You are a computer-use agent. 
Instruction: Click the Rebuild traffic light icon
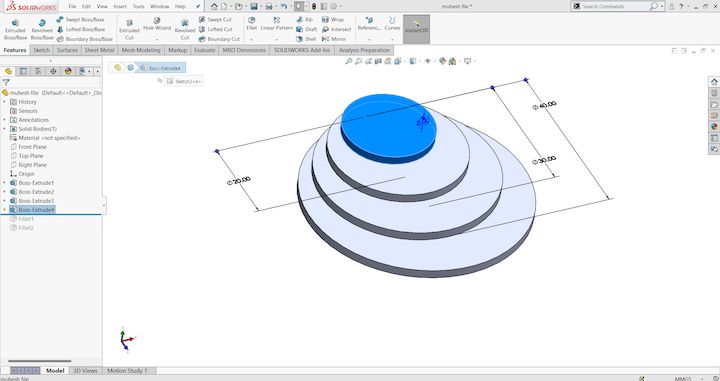[314, 6]
